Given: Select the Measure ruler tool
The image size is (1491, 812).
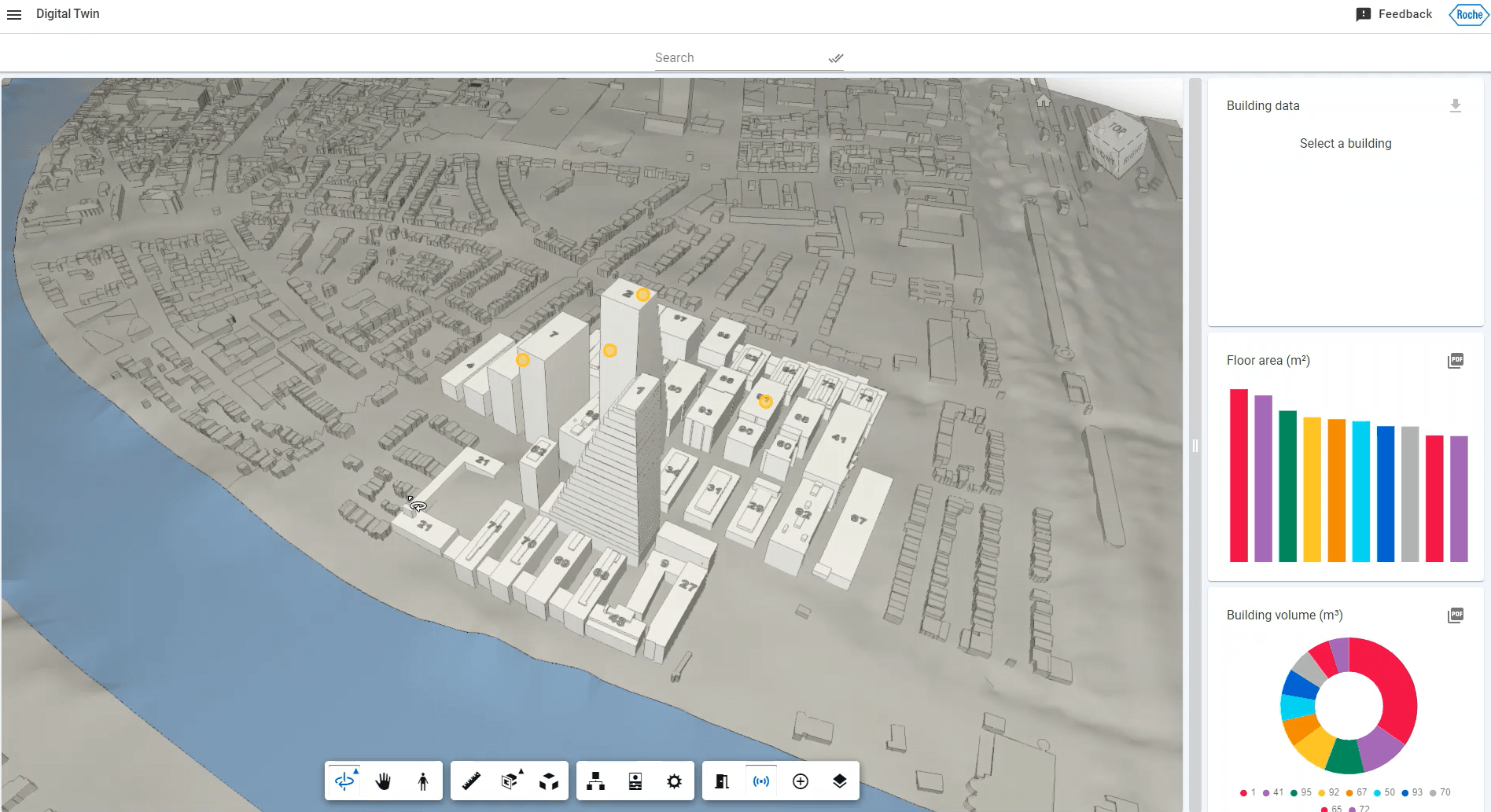Looking at the screenshot, I should click(x=471, y=781).
